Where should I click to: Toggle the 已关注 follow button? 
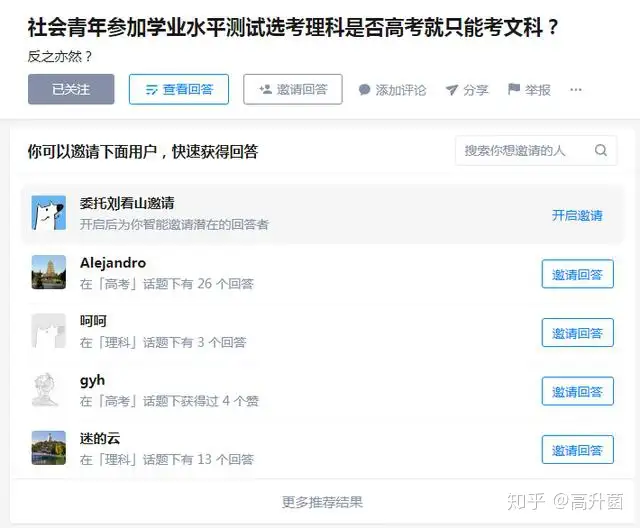71,89
